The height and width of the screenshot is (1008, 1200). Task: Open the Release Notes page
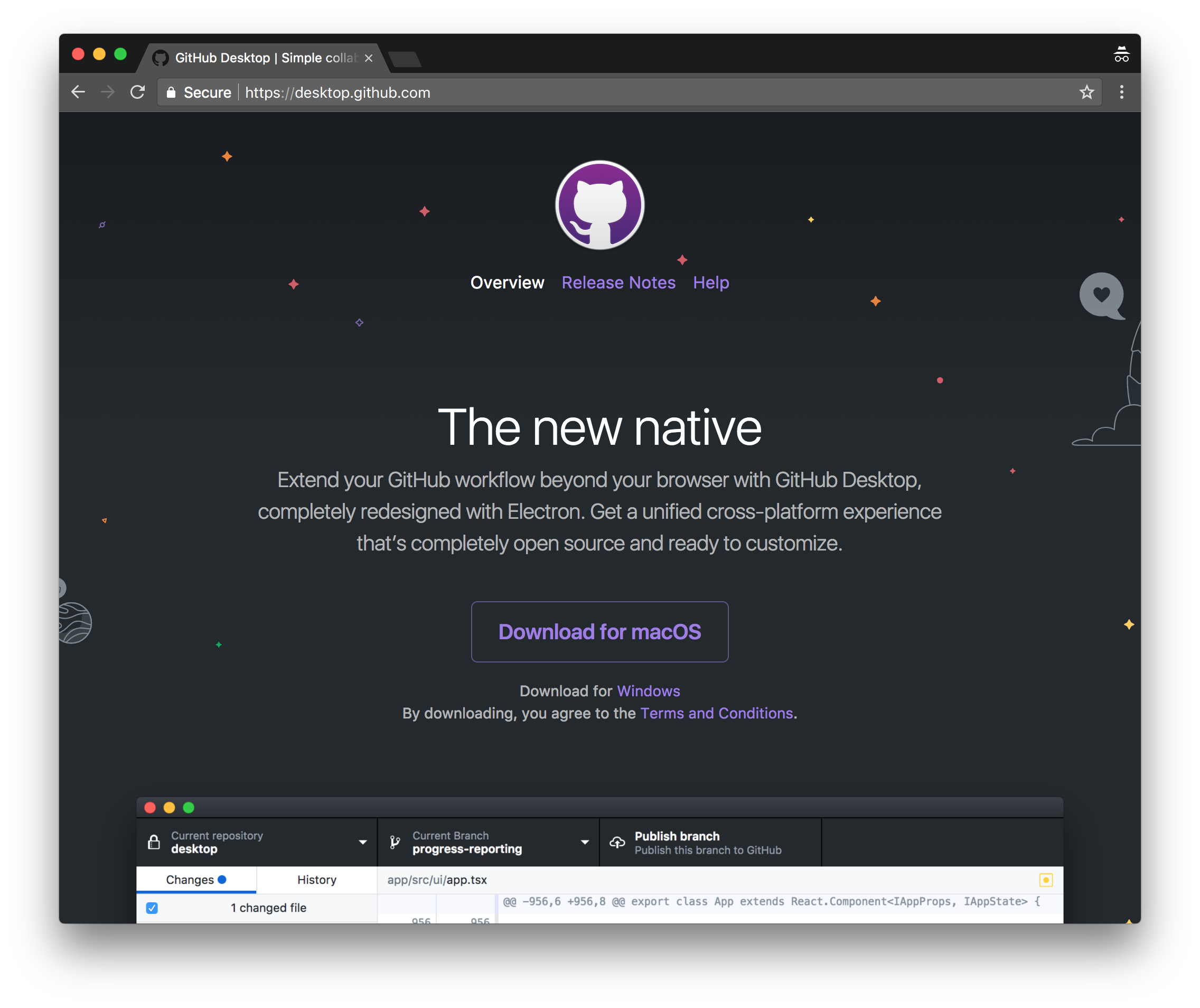click(x=618, y=283)
